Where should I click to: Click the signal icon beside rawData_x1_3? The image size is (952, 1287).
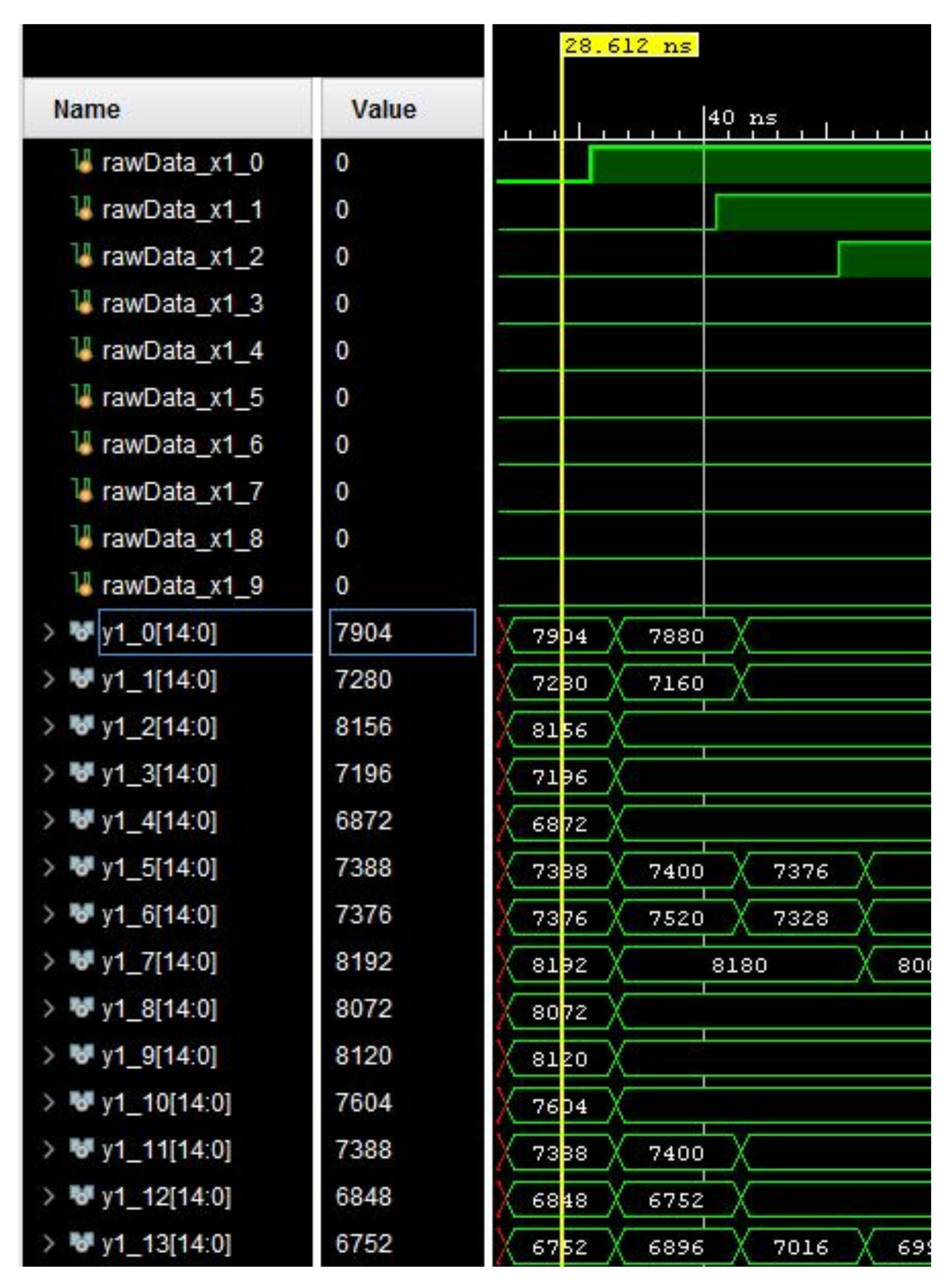[82, 303]
